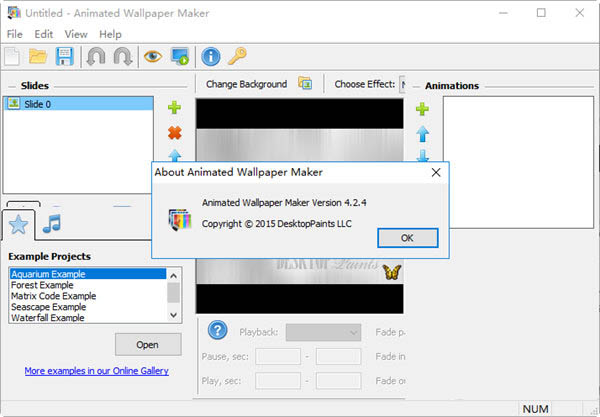This screenshot has width=600, height=417.
Task: Click the Redo arrow toolbar icon
Action: coord(123,57)
